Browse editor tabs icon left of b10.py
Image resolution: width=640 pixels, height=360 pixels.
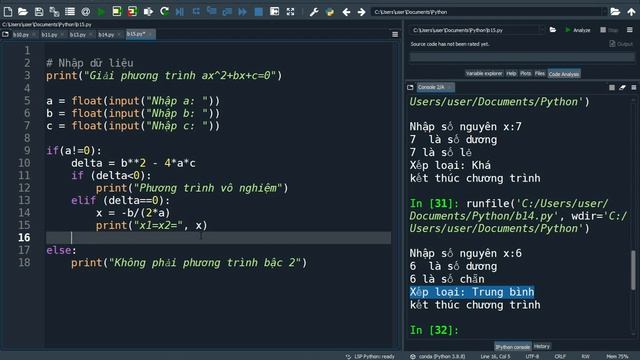click(x=5, y=35)
